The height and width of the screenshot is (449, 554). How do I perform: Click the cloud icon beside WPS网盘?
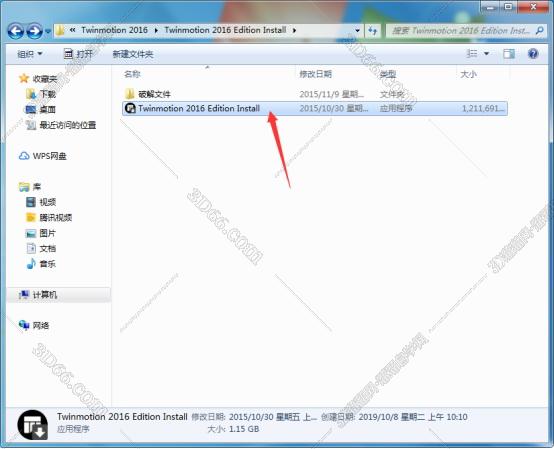tap(24, 156)
